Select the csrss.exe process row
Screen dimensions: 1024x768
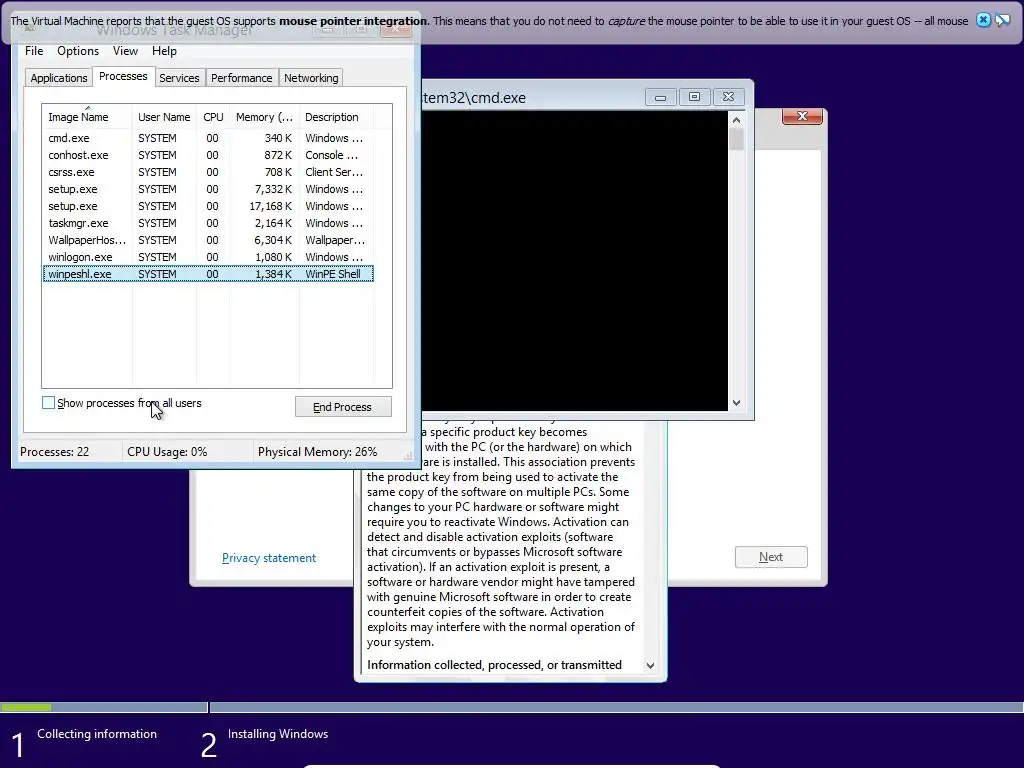click(x=208, y=172)
